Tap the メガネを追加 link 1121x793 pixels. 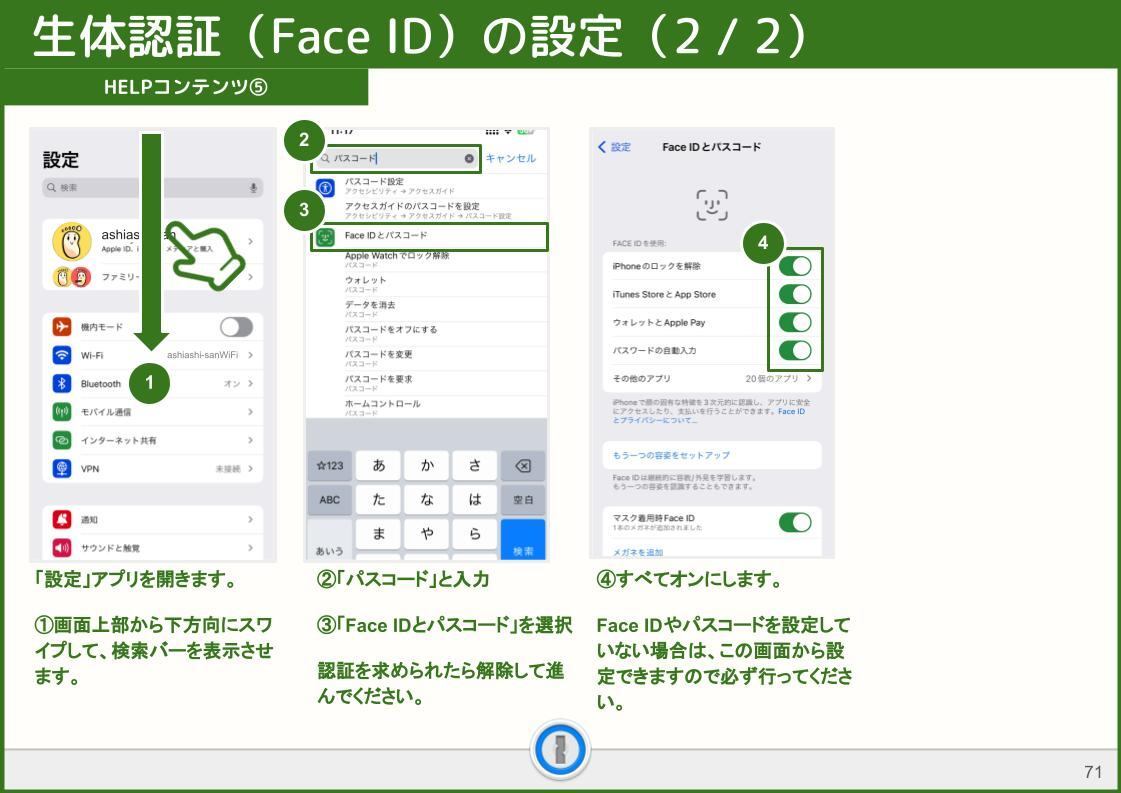pos(638,552)
